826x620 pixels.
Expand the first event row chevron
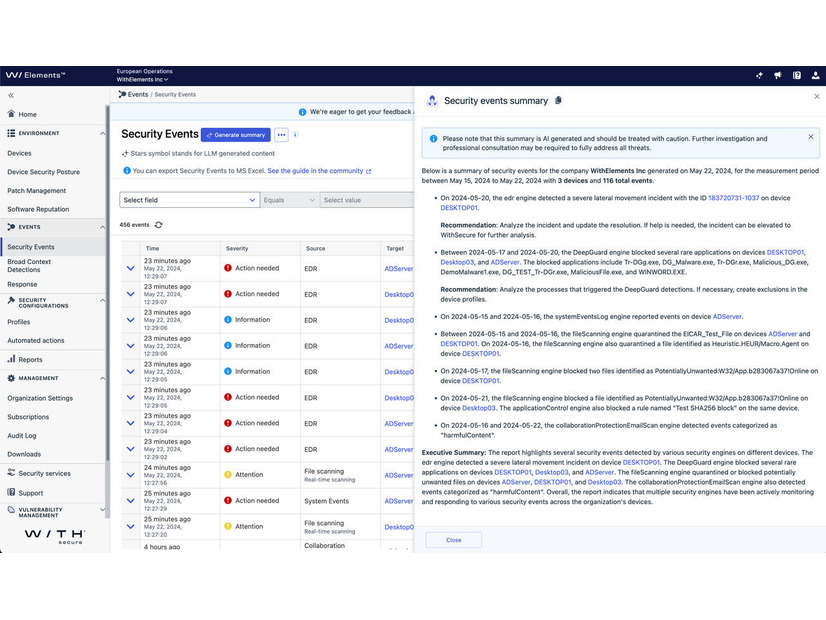[130, 268]
